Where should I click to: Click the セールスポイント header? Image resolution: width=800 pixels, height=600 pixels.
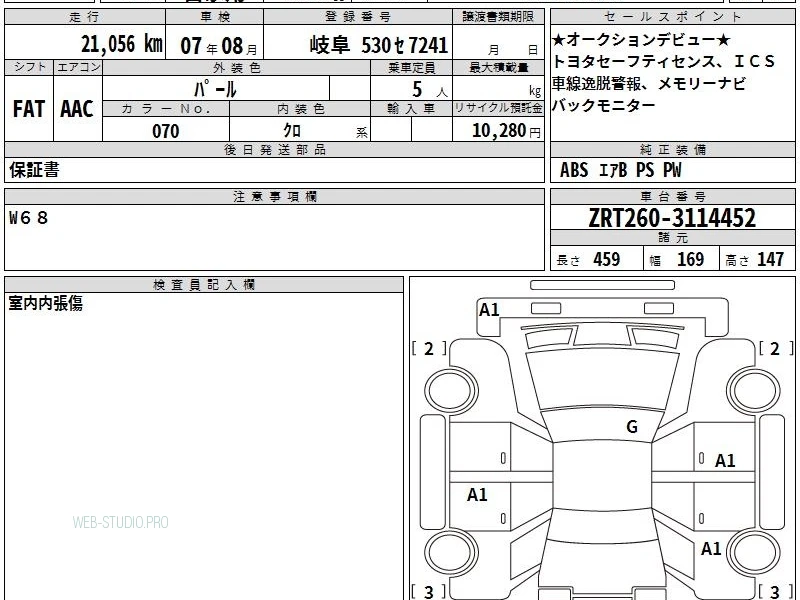[x=672, y=17]
